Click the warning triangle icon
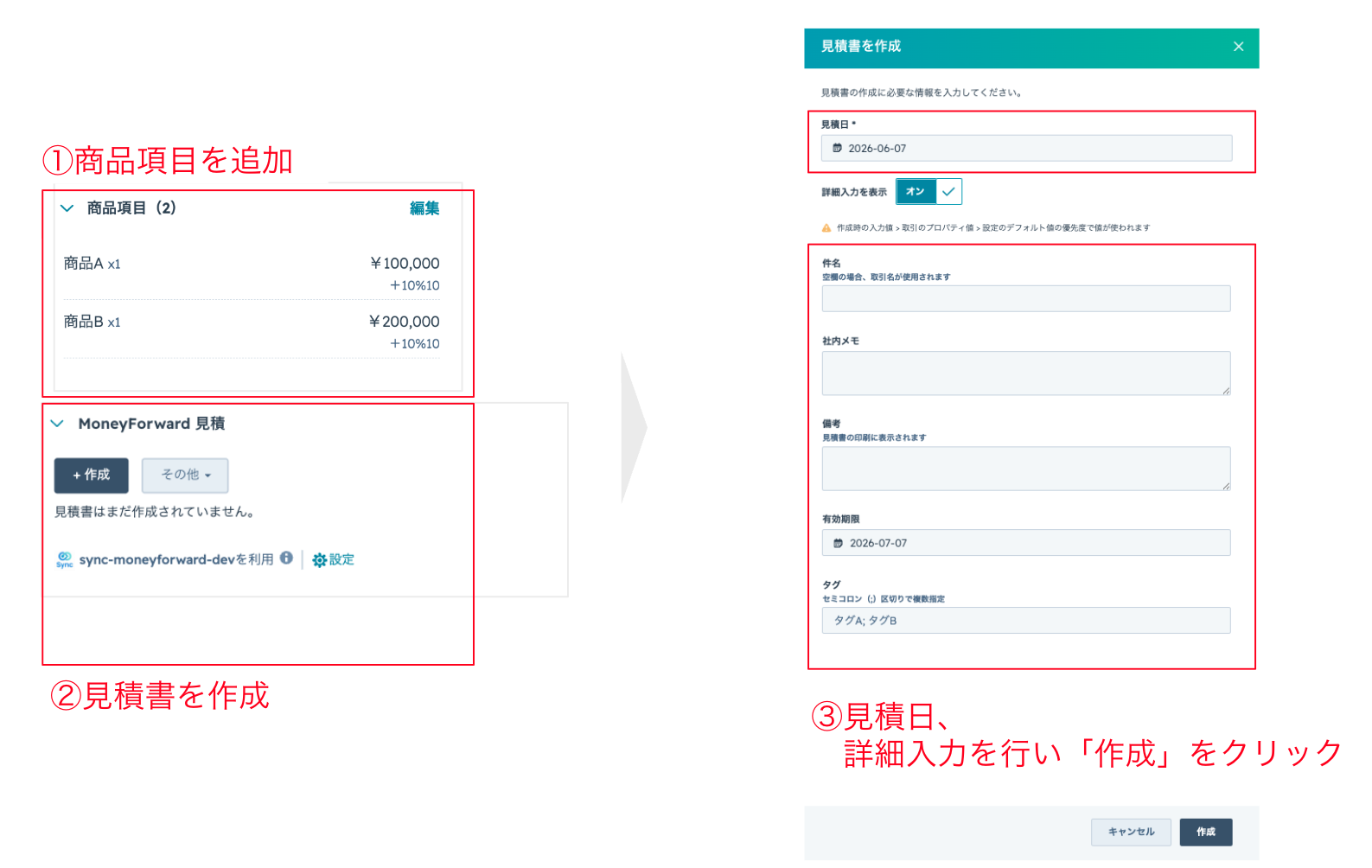The width and height of the screenshot is (1372, 868). tap(826, 228)
